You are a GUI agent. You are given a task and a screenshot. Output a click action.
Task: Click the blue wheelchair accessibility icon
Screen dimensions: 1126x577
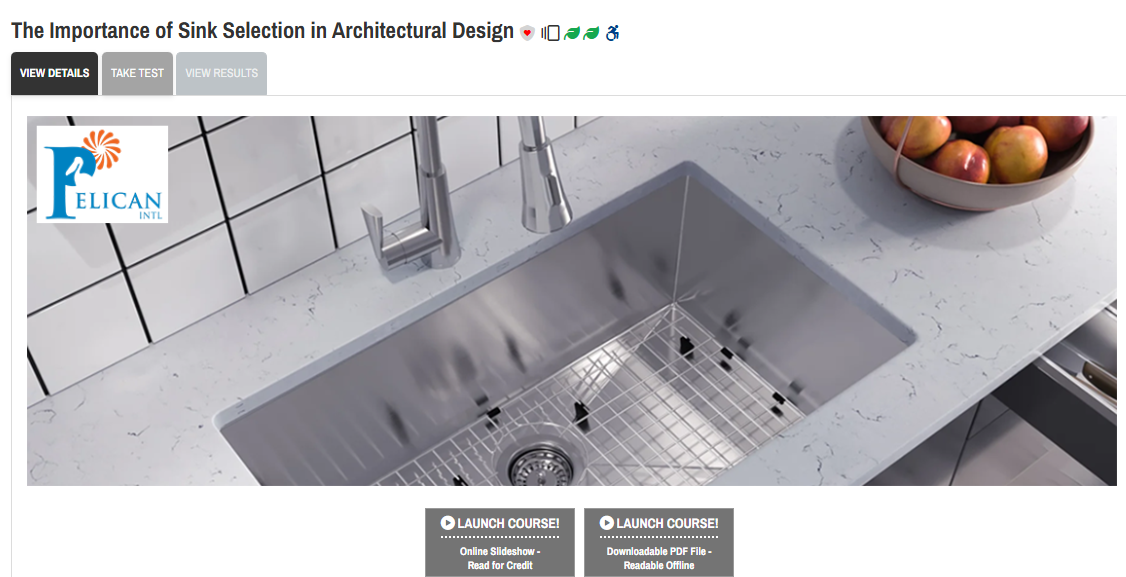[x=612, y=33]
